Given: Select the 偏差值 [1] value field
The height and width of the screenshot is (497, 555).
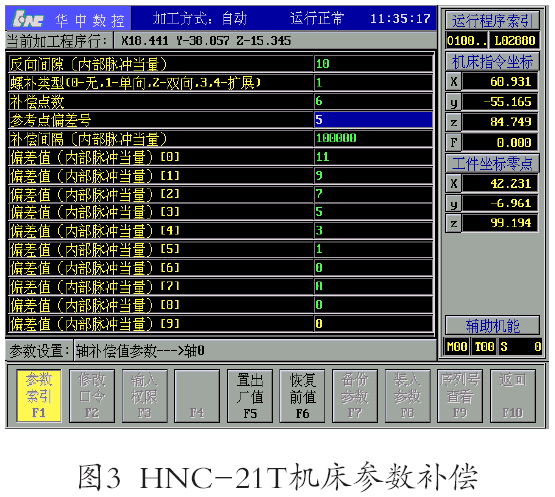Looking at the screenshot, I should pyautogui.click(x=373, y=176).
